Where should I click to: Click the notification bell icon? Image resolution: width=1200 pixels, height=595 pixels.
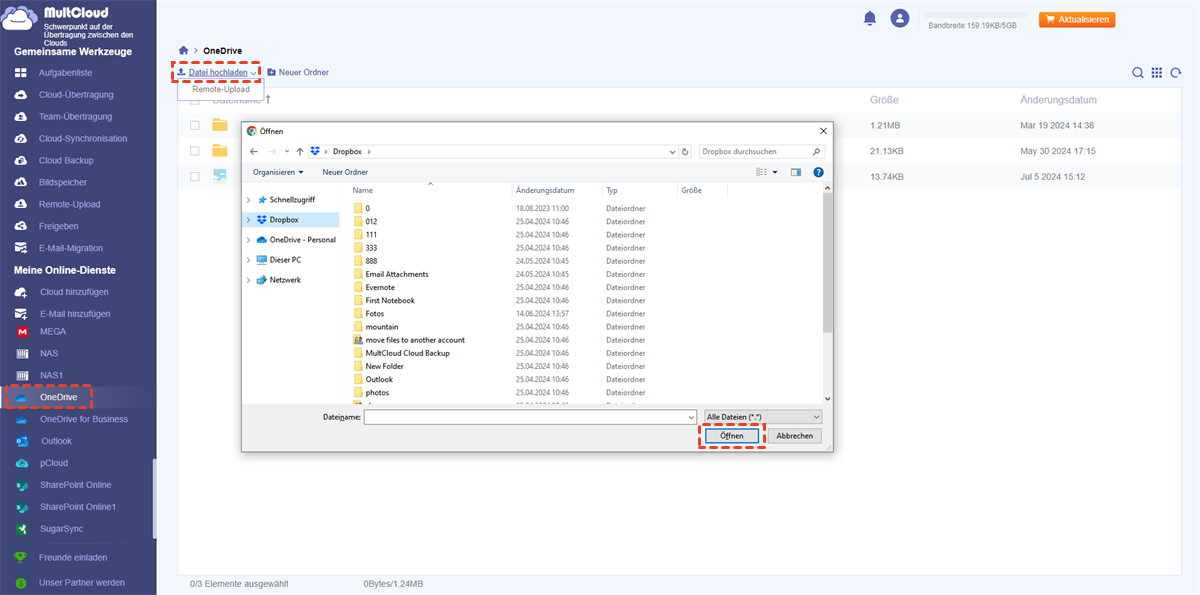870,19
